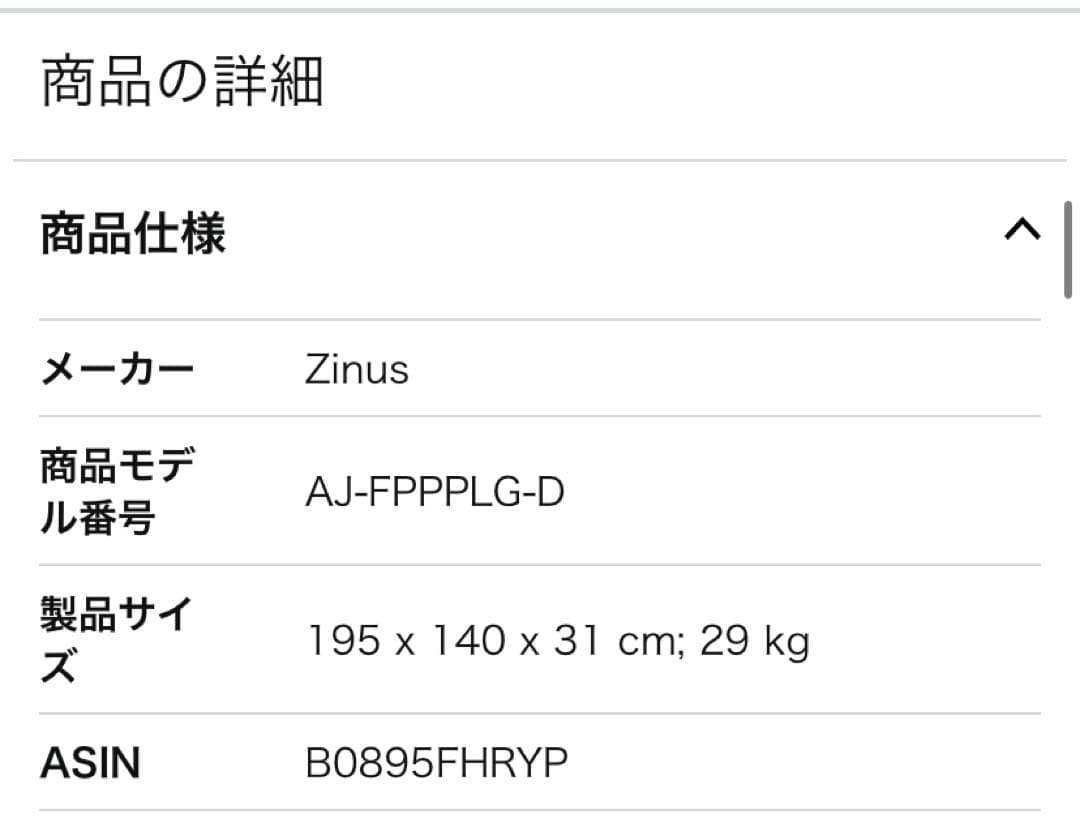Click the manufacturer value Zinus
Image resolution: width=1080 pixels, height=830 pixels.
pos(355,369)
